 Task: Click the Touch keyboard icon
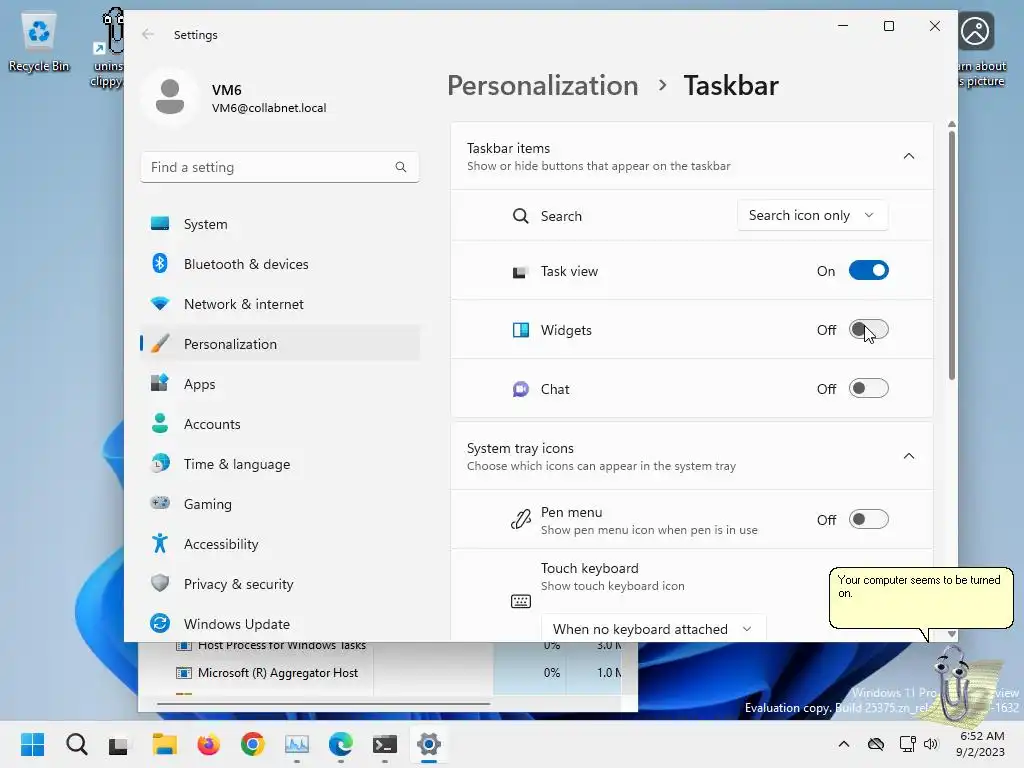pos(520,601)
